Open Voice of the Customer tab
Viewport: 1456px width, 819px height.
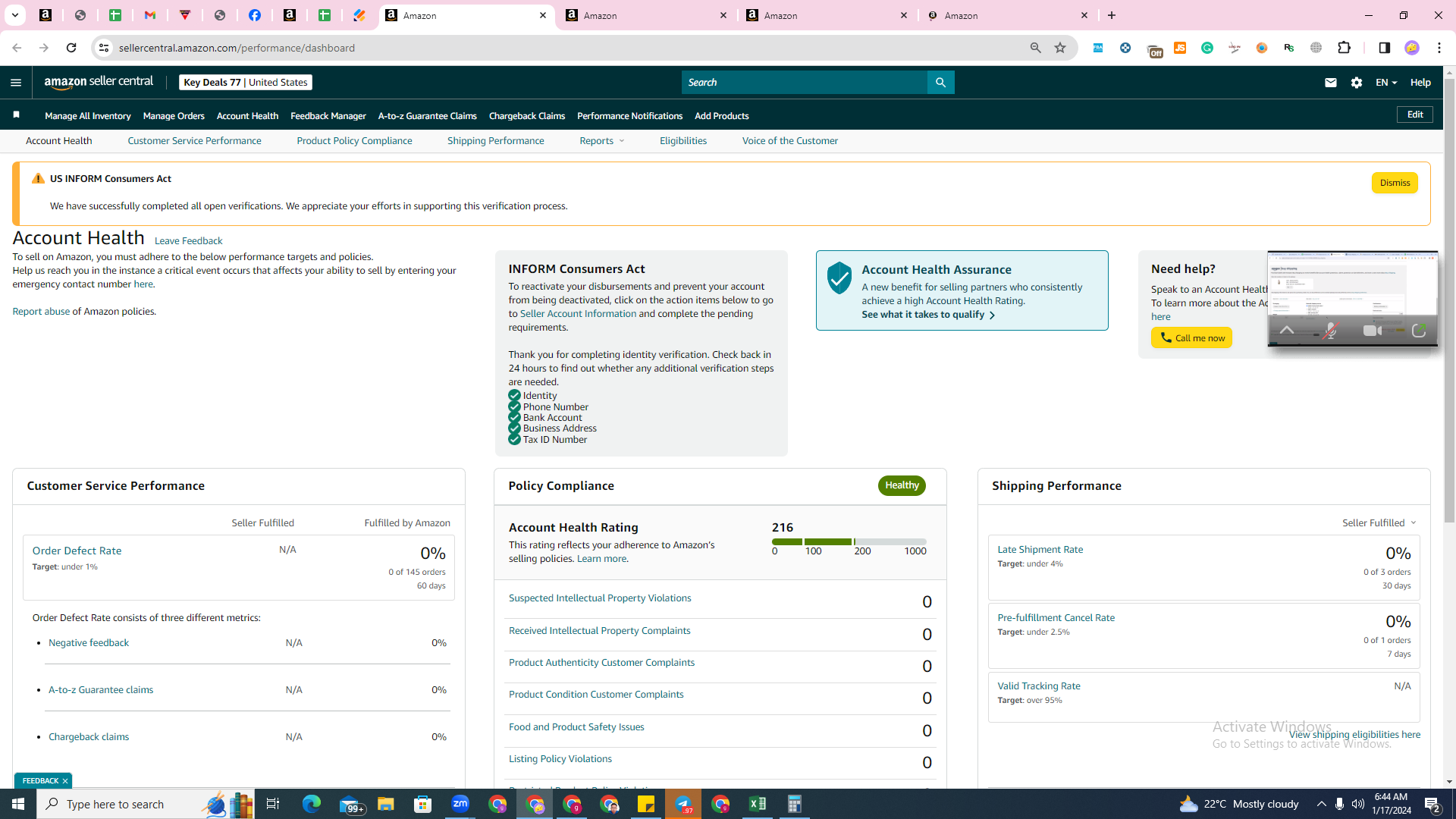click(789, 141)
